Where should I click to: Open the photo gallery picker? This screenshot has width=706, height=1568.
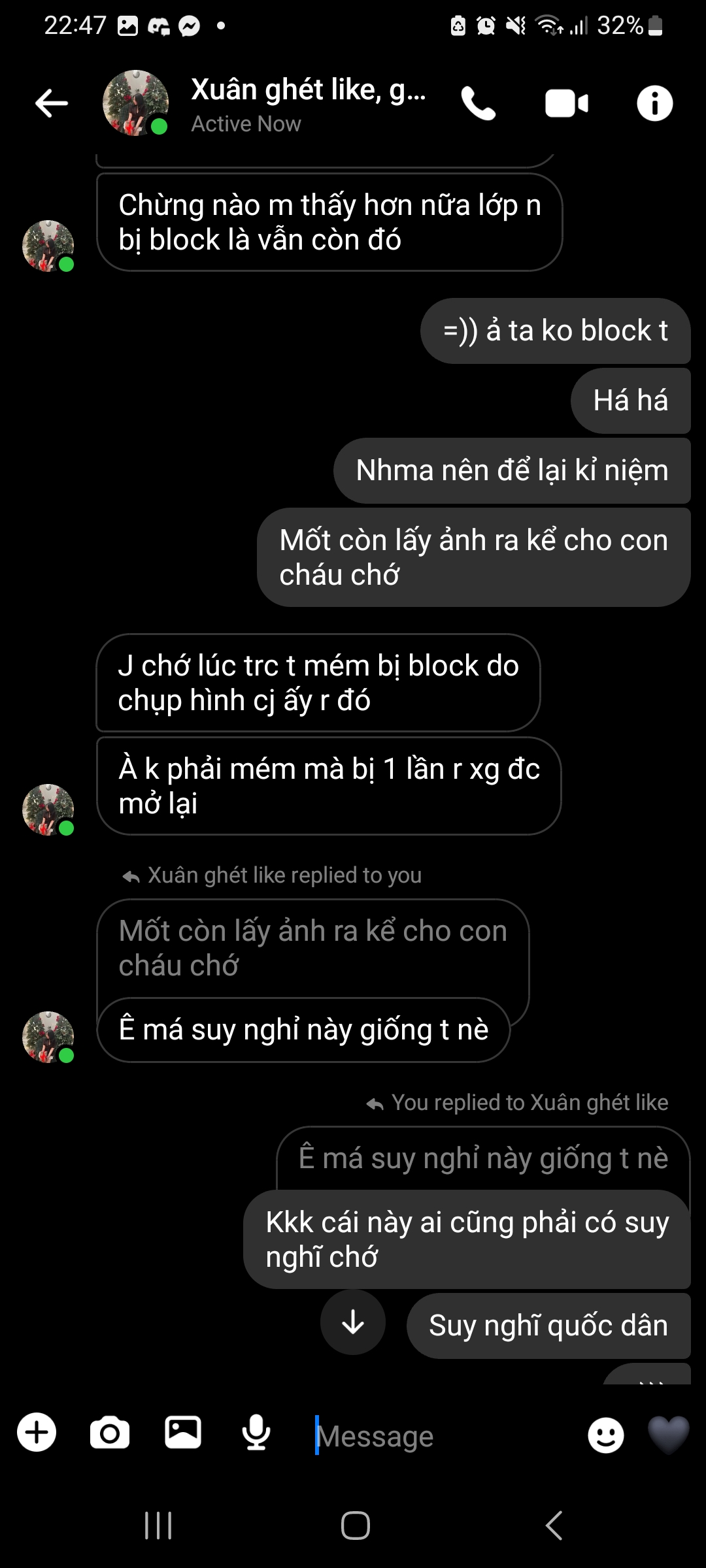[x=183, y=1432]
